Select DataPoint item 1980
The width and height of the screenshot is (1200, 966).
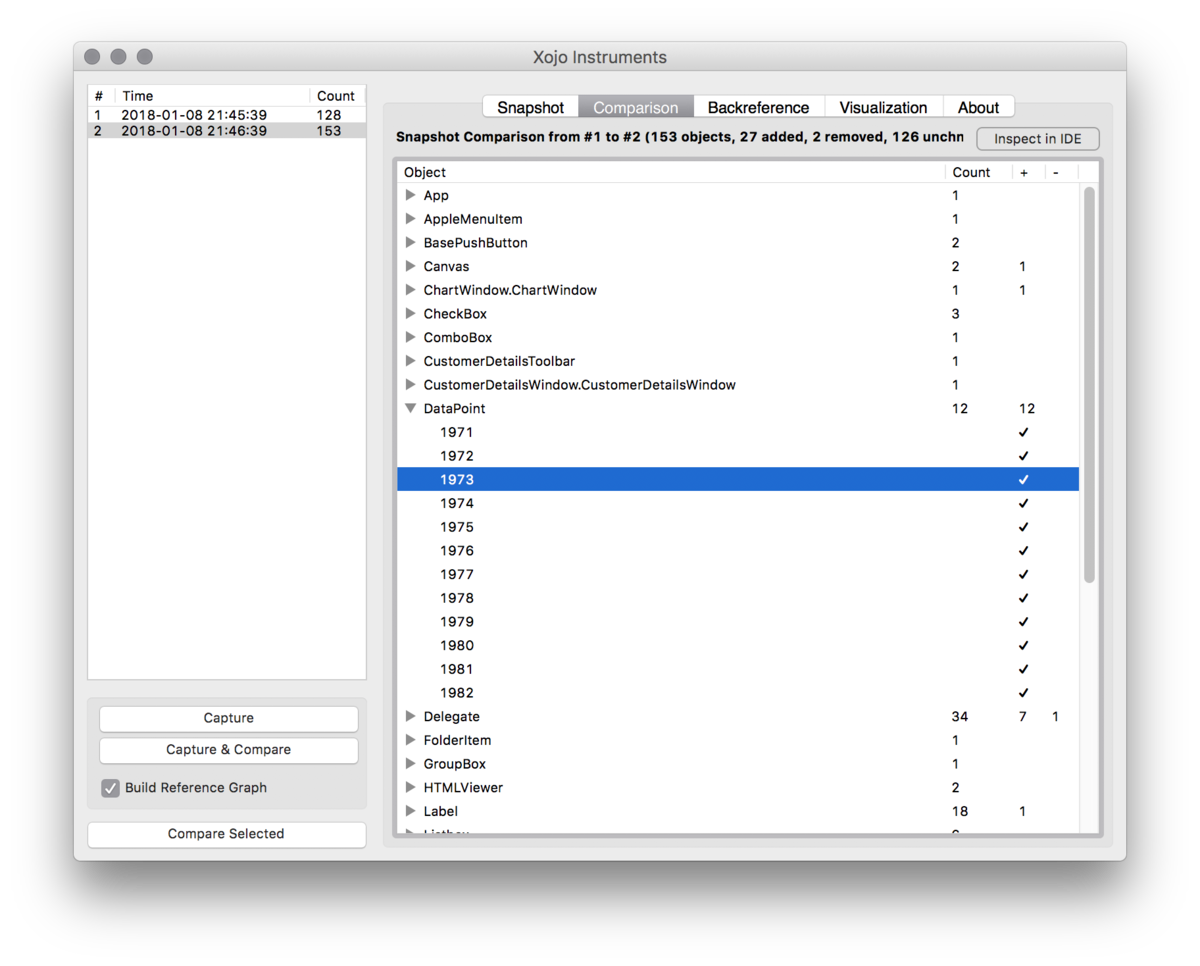pyautogui.click(x=738, y=646)
